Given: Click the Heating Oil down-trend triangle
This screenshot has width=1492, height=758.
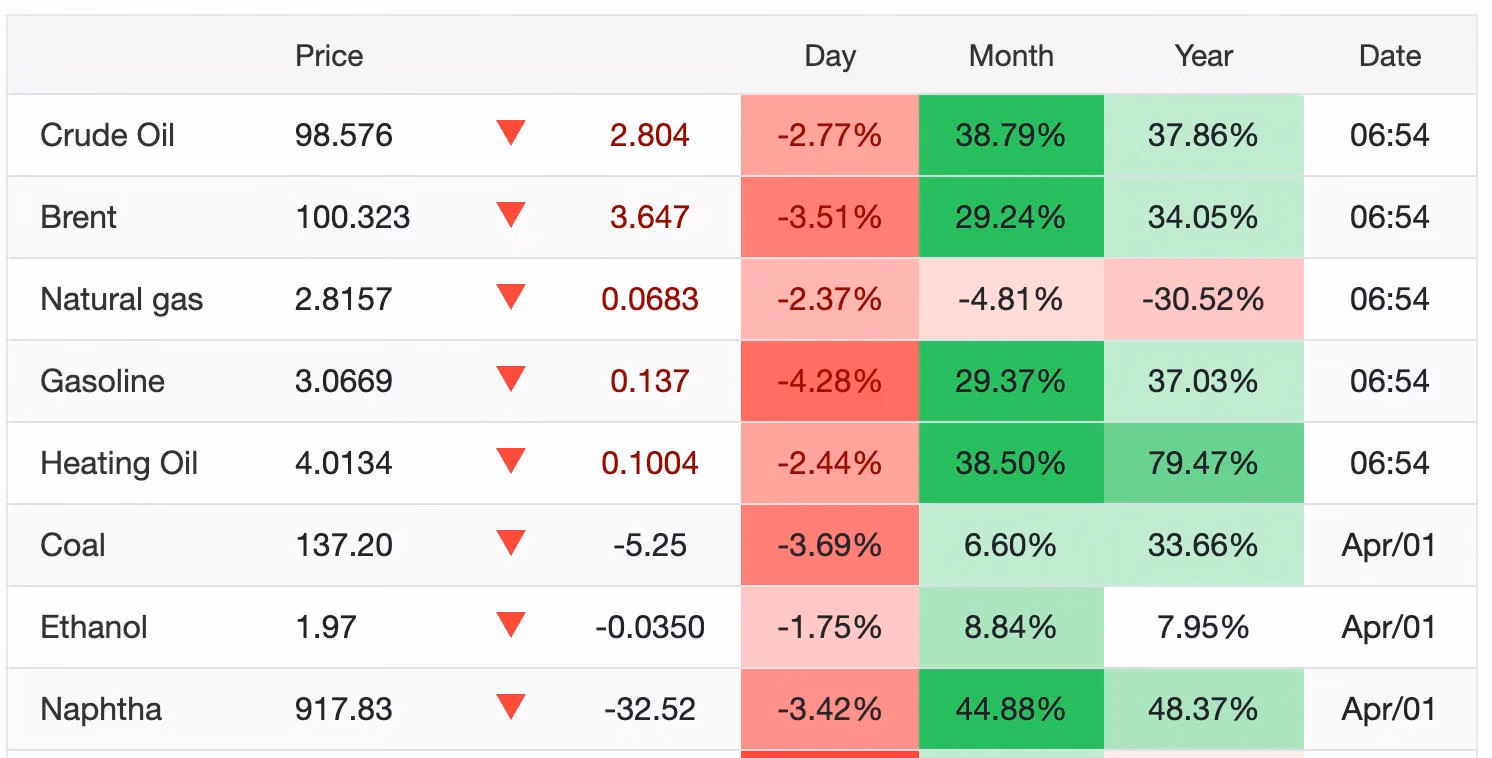Looking at the screenshot, I should coord(511,461).
